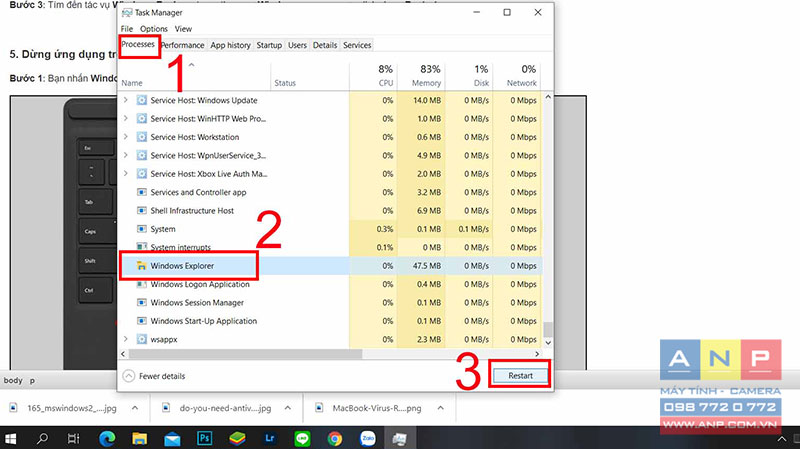Image resolution: width=800 pixels, height=449 pixels.
Task: Click the System process icon
Action: tap(142, 229)
